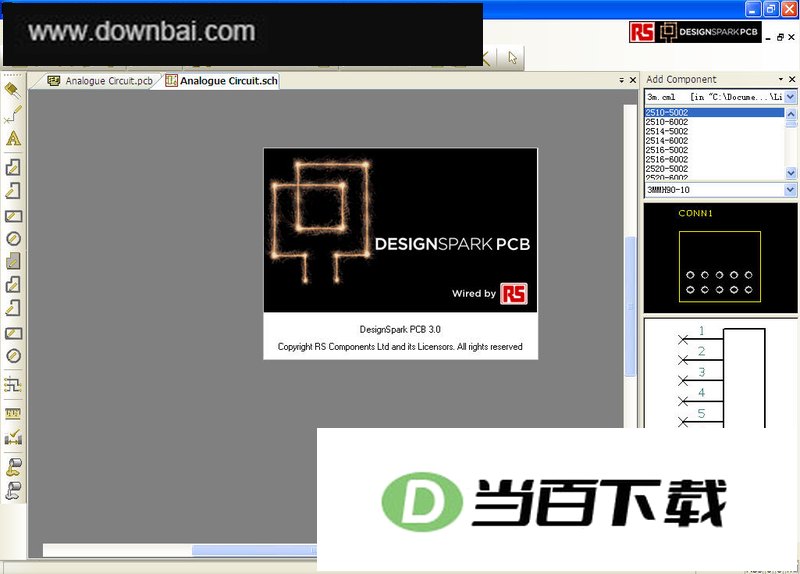Restore the inner document window beside logo
Viewport: 800px width, 574px height.
coord(780,37)
